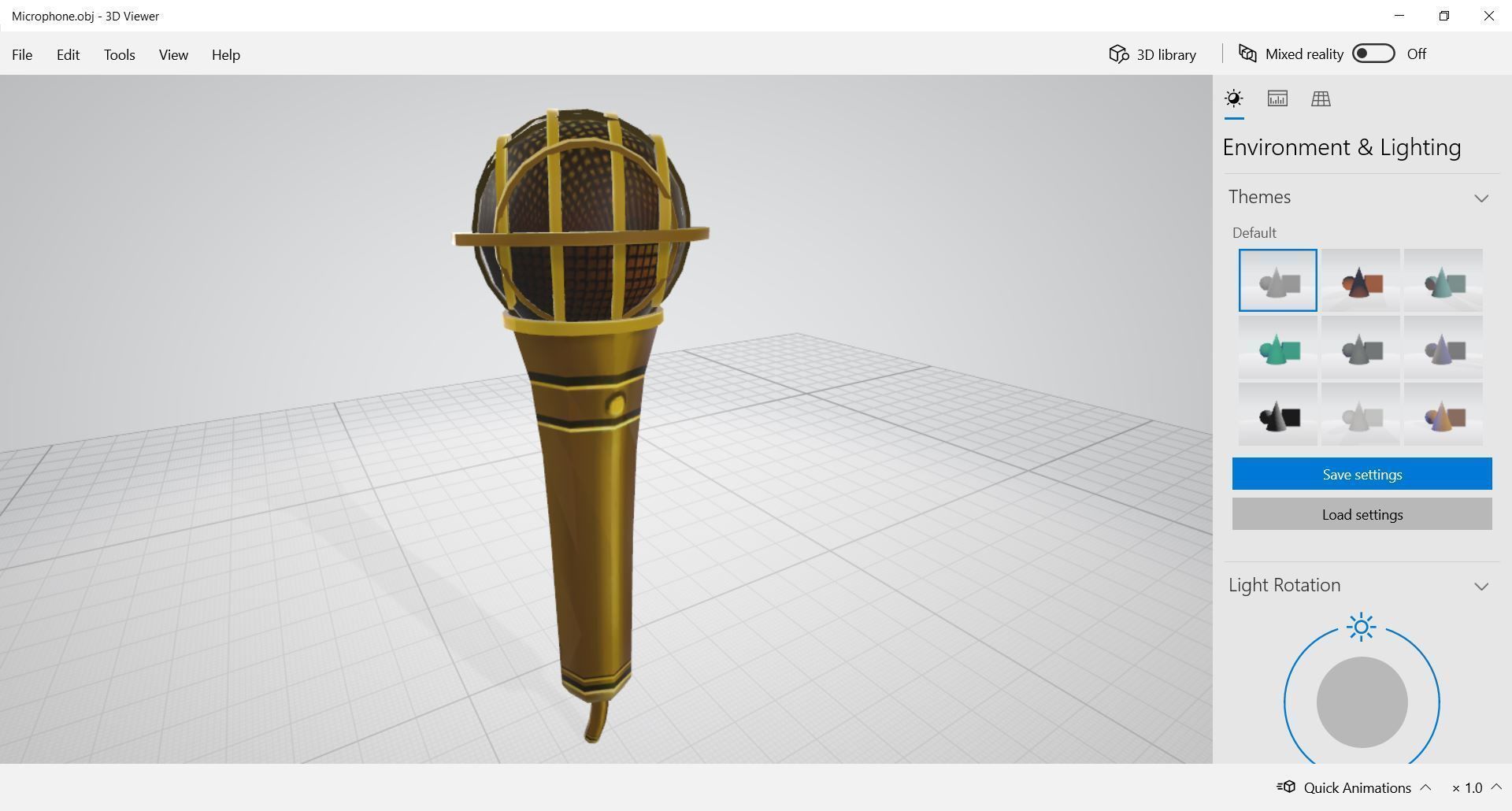The width and height of the screenshot is (1512, 811).
Task: Minimize the 3D Viewer window
Action: coord(1399,16)
